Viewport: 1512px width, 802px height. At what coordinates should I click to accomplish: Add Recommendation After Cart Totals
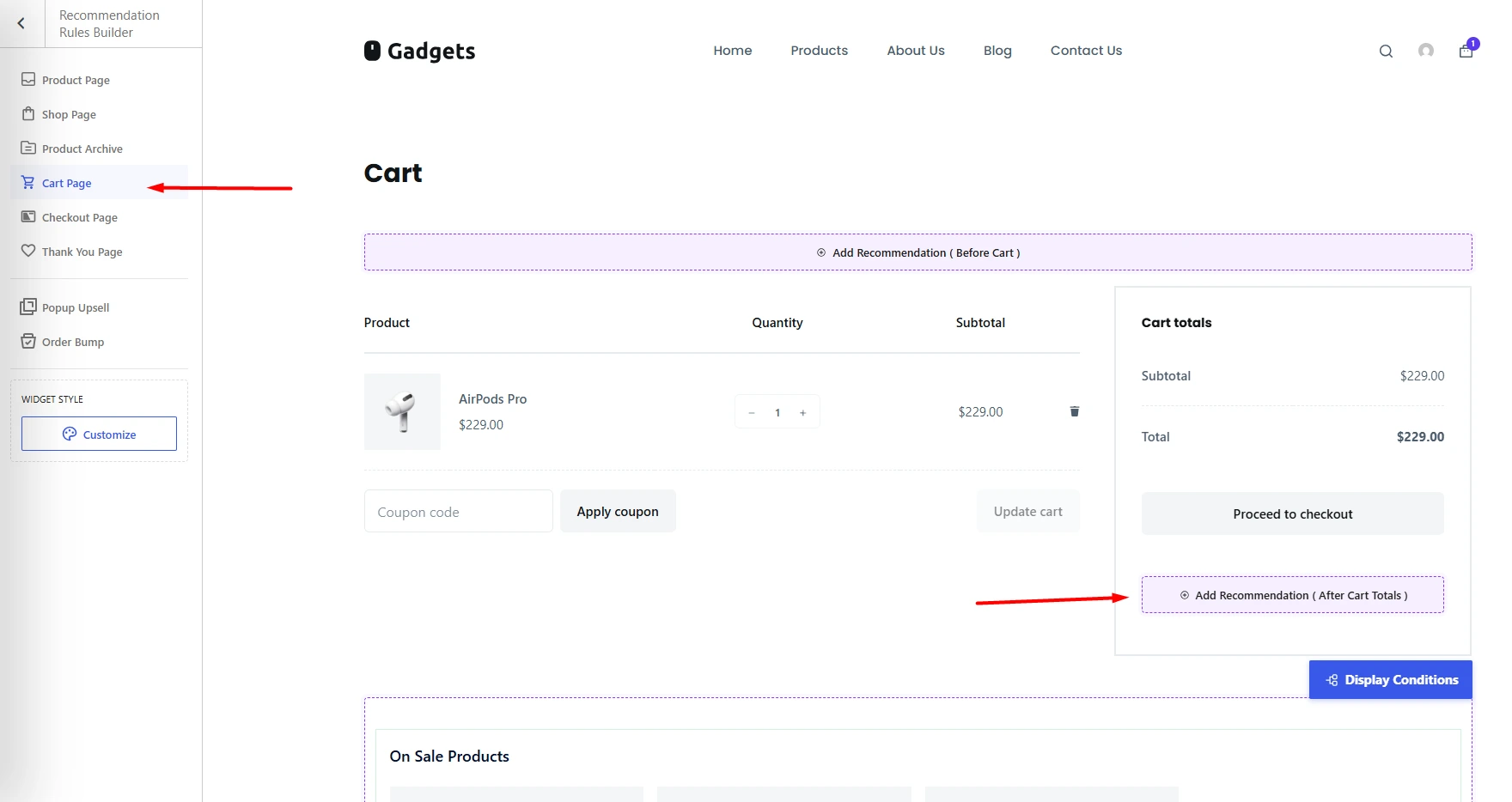coord(1292,595)
